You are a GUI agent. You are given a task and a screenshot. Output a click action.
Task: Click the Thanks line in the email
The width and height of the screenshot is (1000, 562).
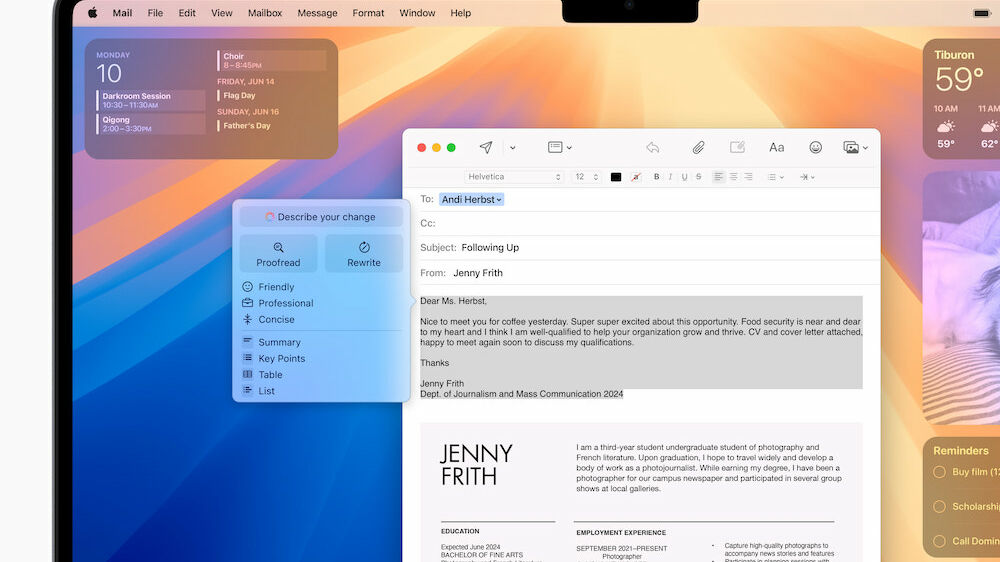[x=434, y=363]
